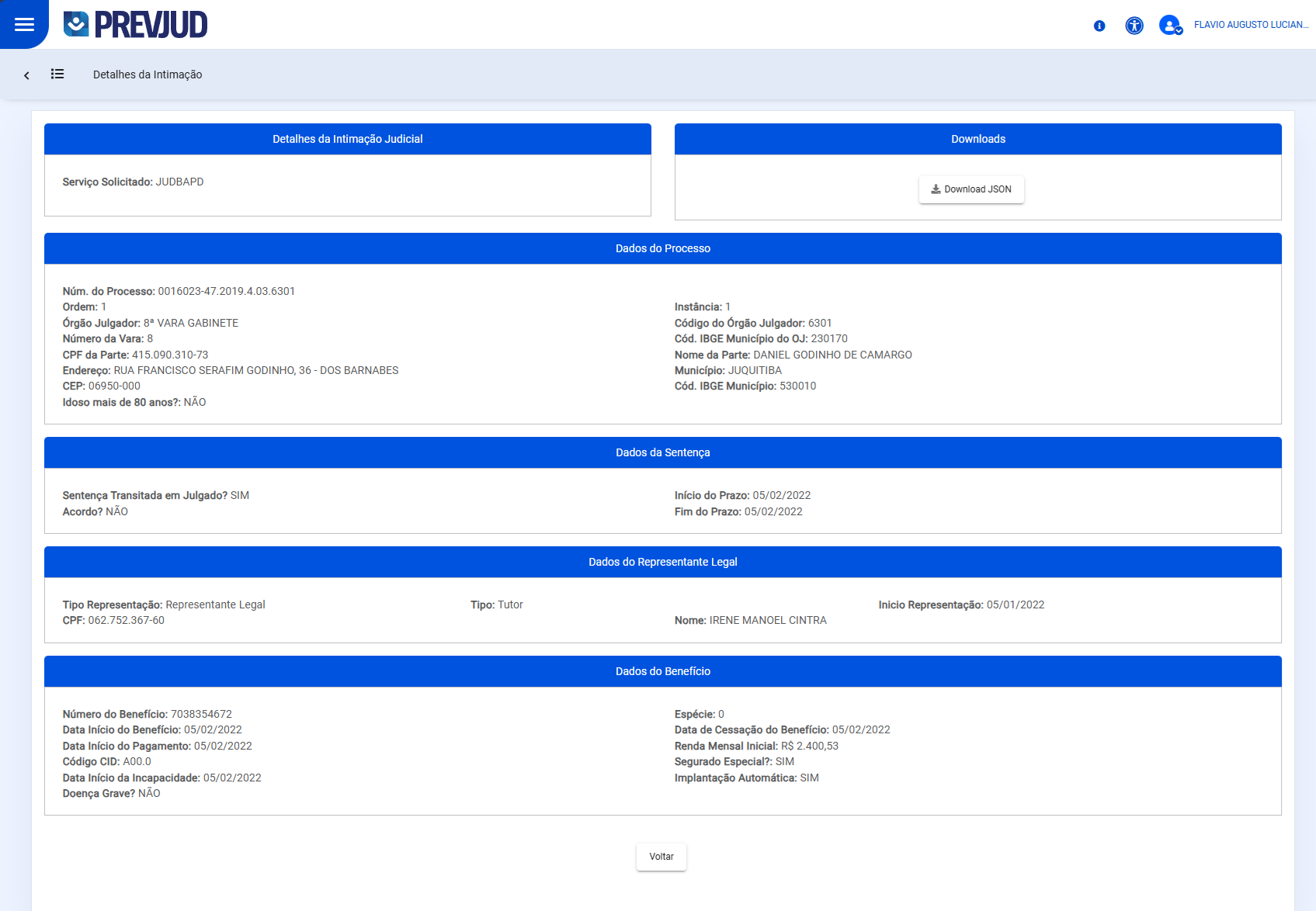Open the FLAVIO AUGUSTO user name menu
The height and width of the screenshot is (911, 1316).
click(x=1250, y=25)
